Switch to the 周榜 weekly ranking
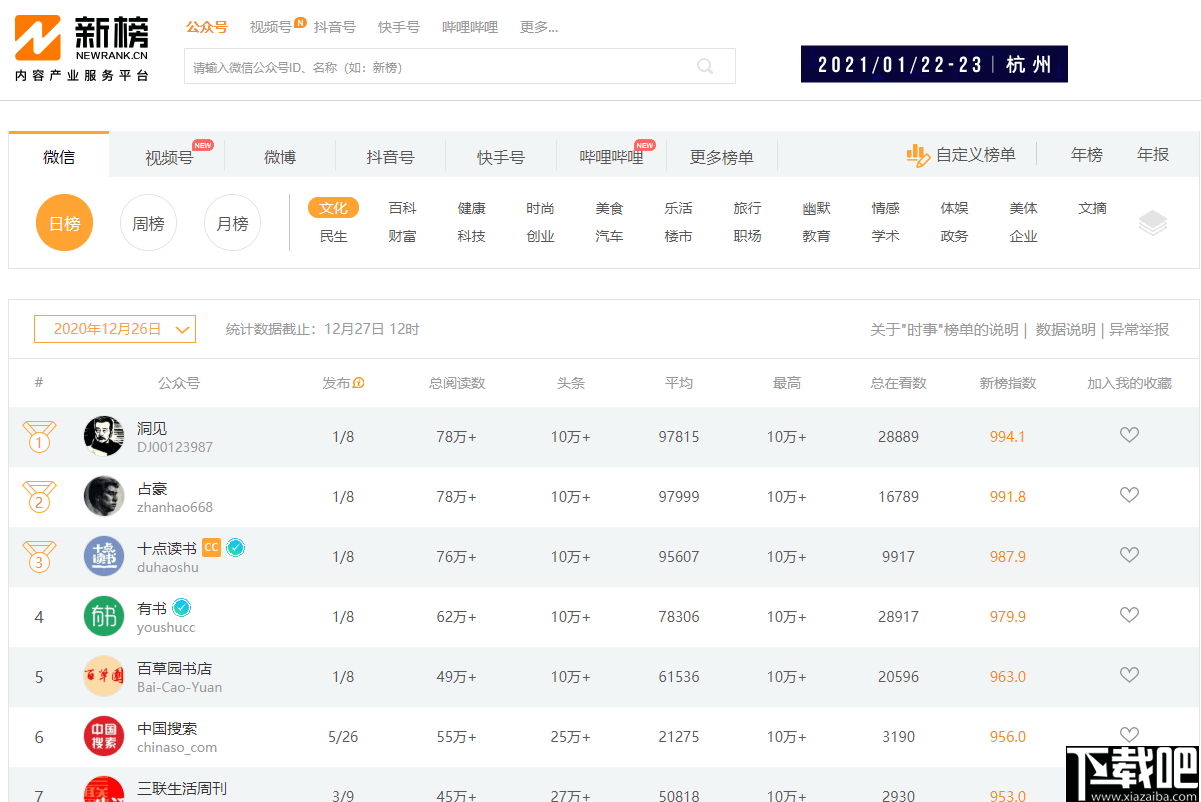The image size is (1201, 802). tap(148, 223)
